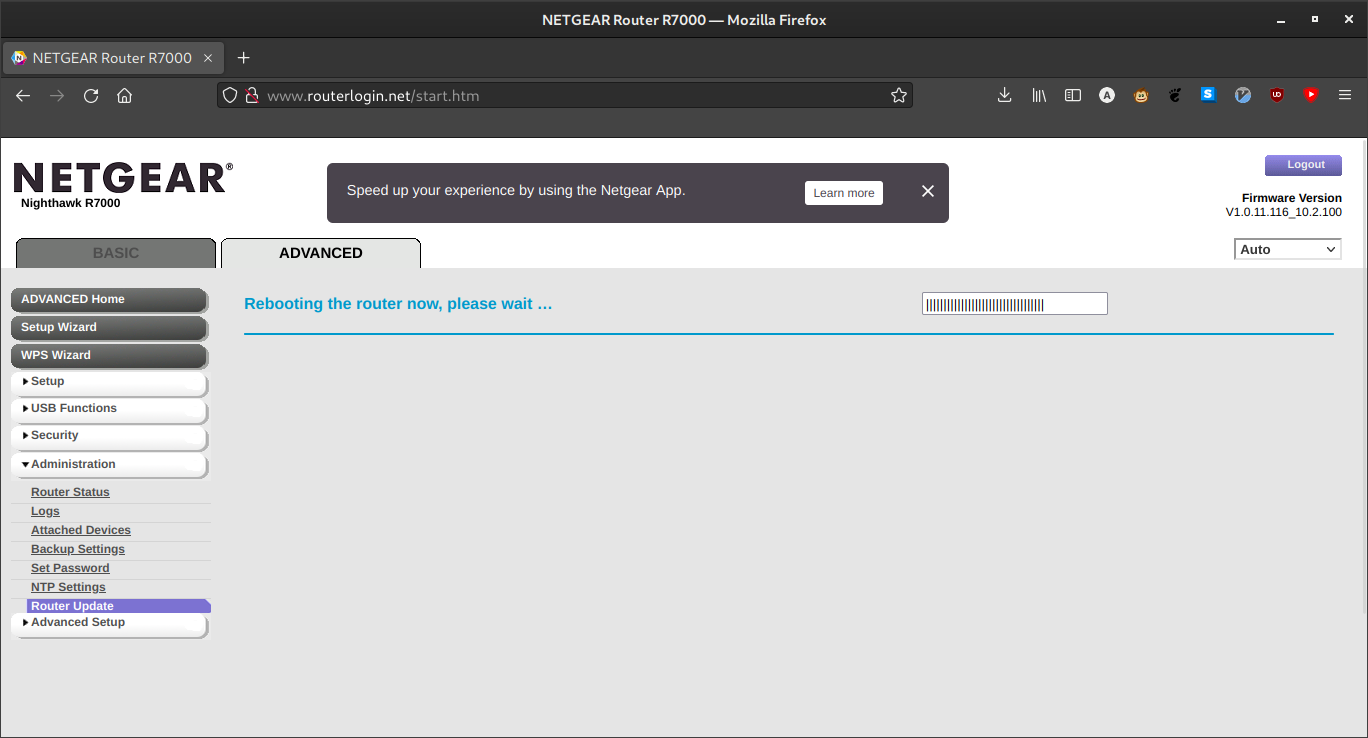1368x738 pixels.
Task: Click the Rebooting the router now message
Action: (398, 303)
